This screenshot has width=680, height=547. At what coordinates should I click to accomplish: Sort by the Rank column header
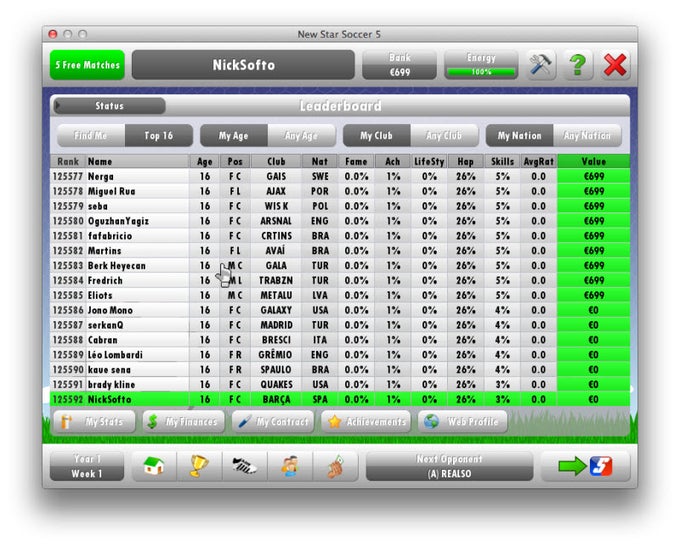[x=68, y=161]
